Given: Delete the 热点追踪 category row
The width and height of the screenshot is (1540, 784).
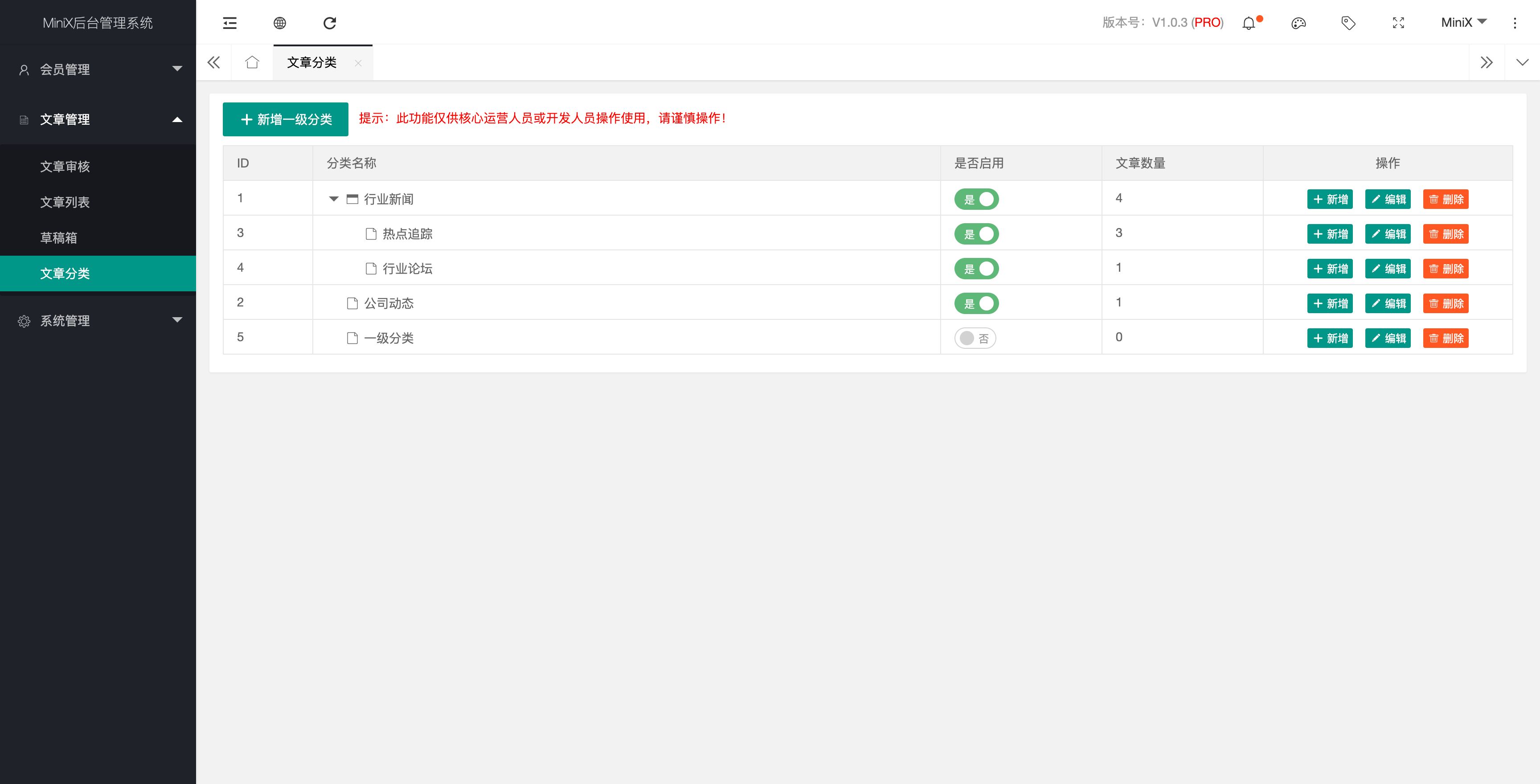Looking at the screenshot, I should coord(1446,234).
